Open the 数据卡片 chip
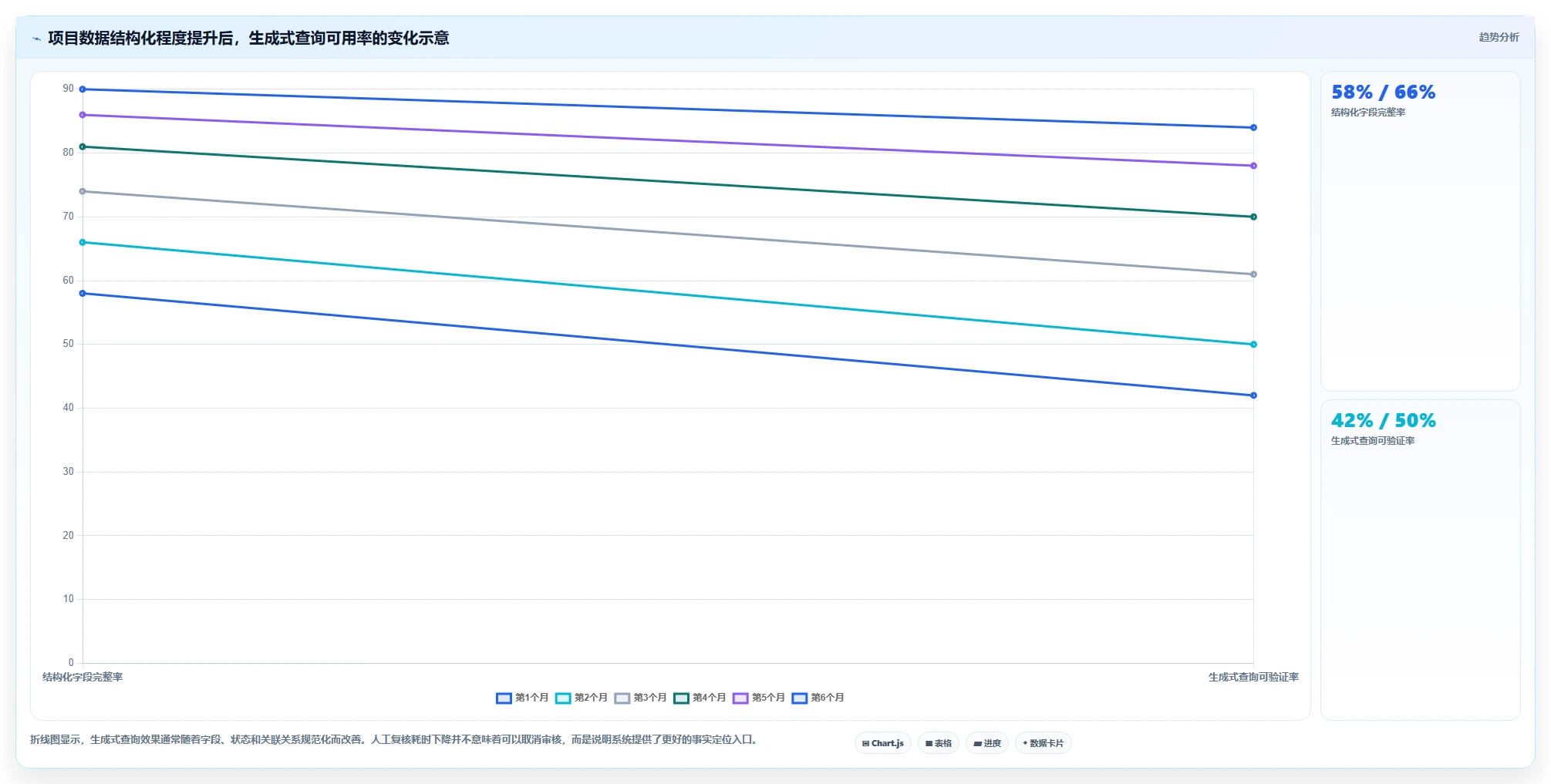1551x784 pixels. point(1044,743)
